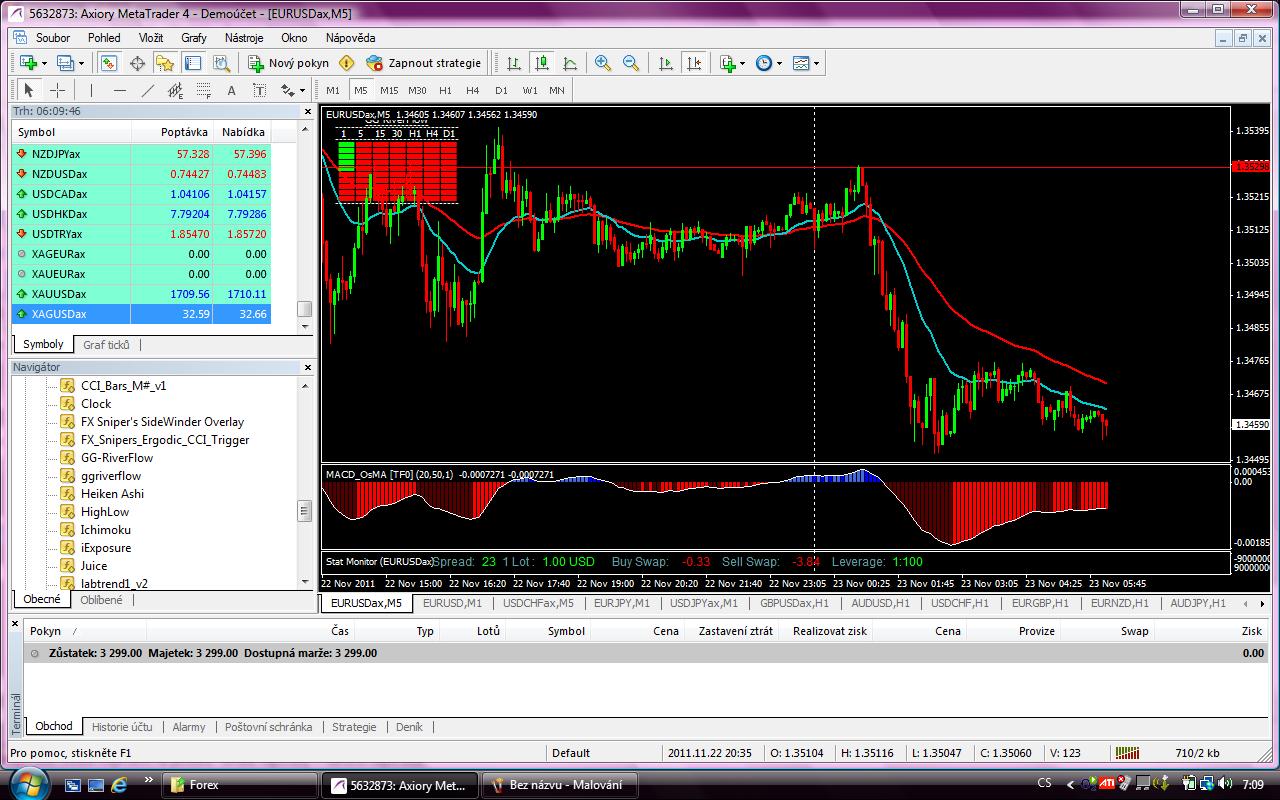Switch to MN timeframe
The image size is (1280, 800).
557,90
